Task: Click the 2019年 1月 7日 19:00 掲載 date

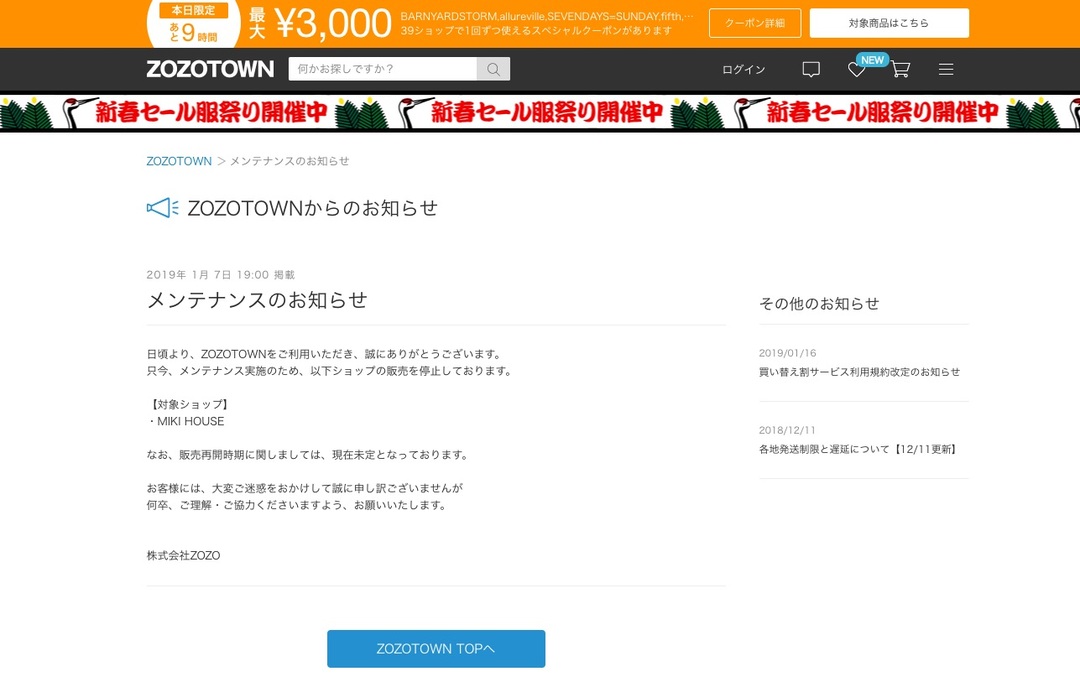Action: coord(220,274)
